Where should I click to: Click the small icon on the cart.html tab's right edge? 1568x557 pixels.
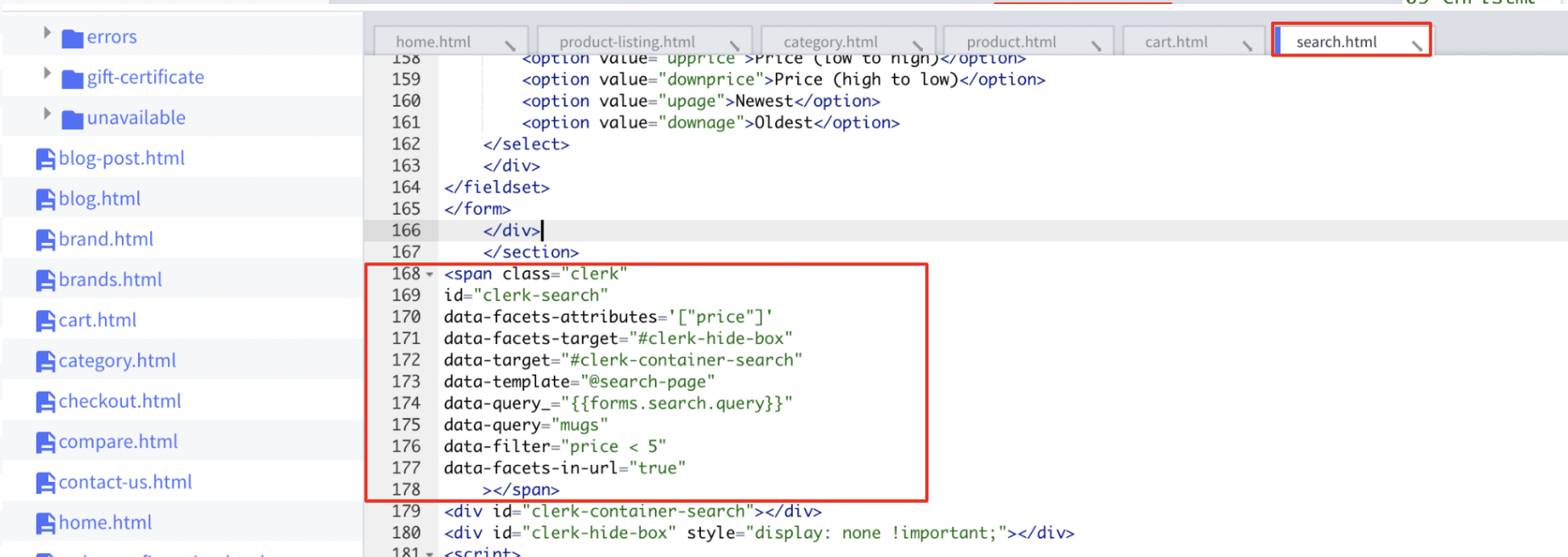point(1247,45)
